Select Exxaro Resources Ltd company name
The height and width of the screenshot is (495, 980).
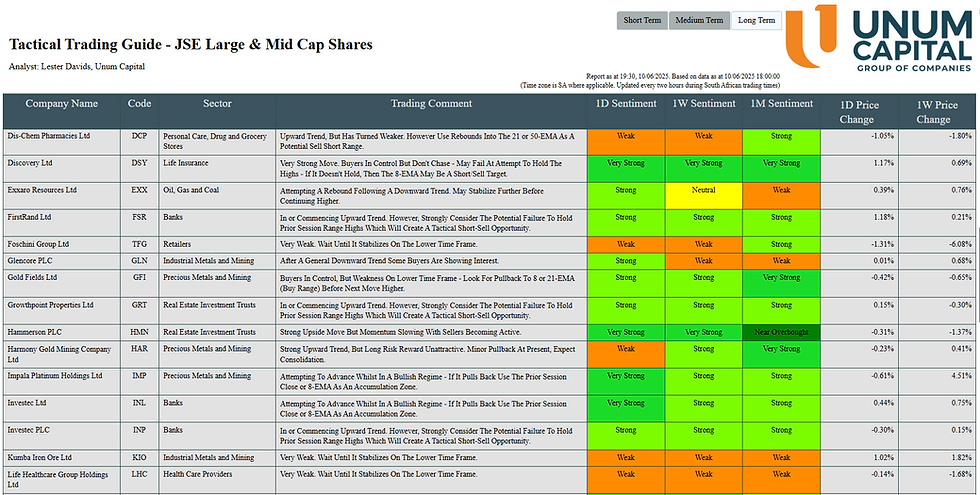(42, 190)
